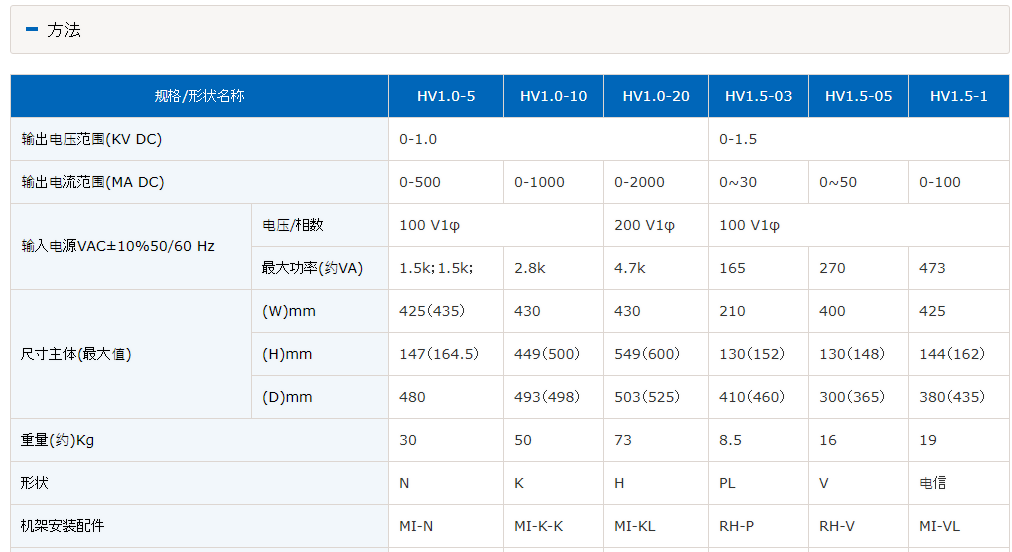
Task: Select the 0-2000 output current cell
Action: click(639, 182)
